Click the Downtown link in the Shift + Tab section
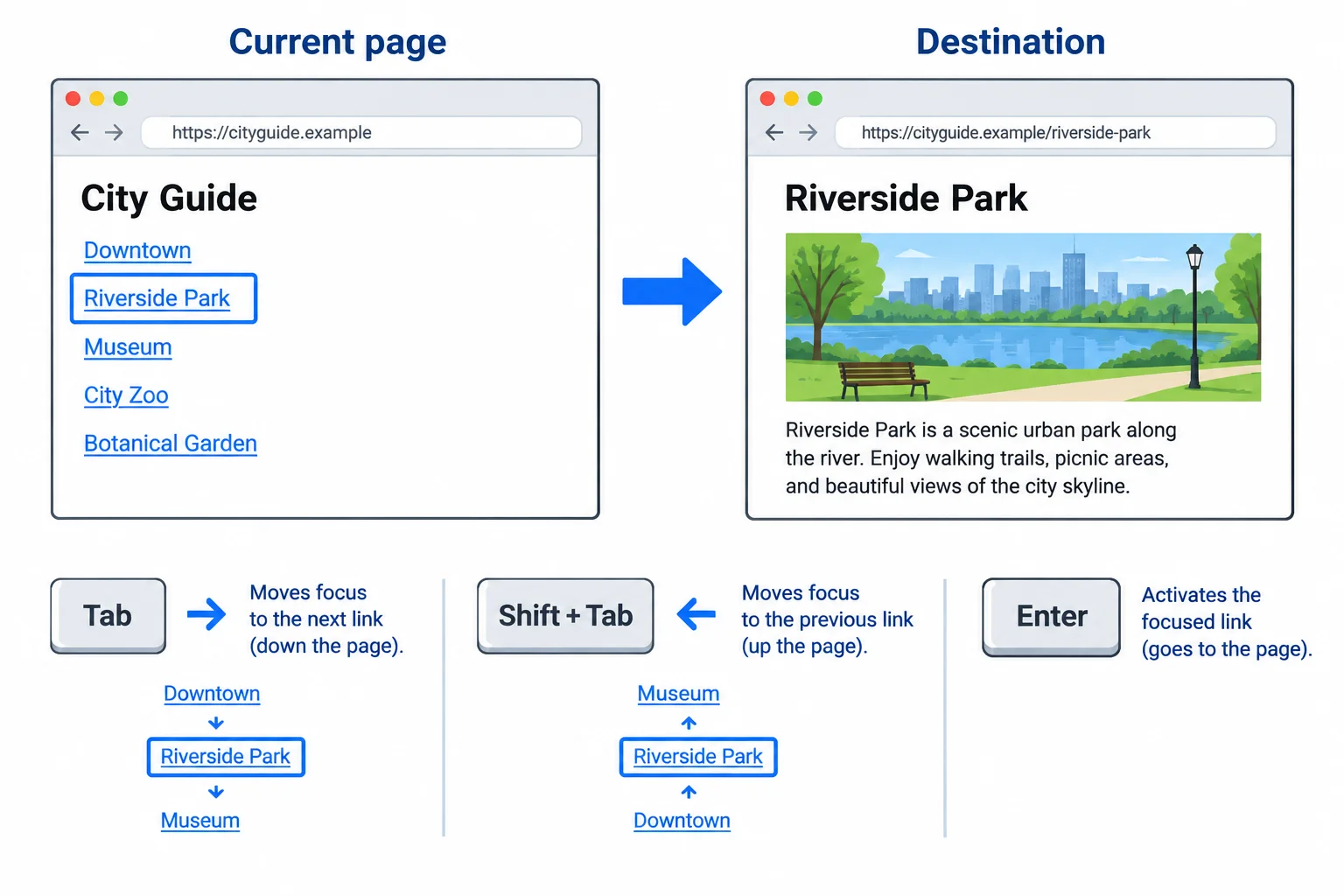This screenshot has width=1344, height=896. click(682, 821)
